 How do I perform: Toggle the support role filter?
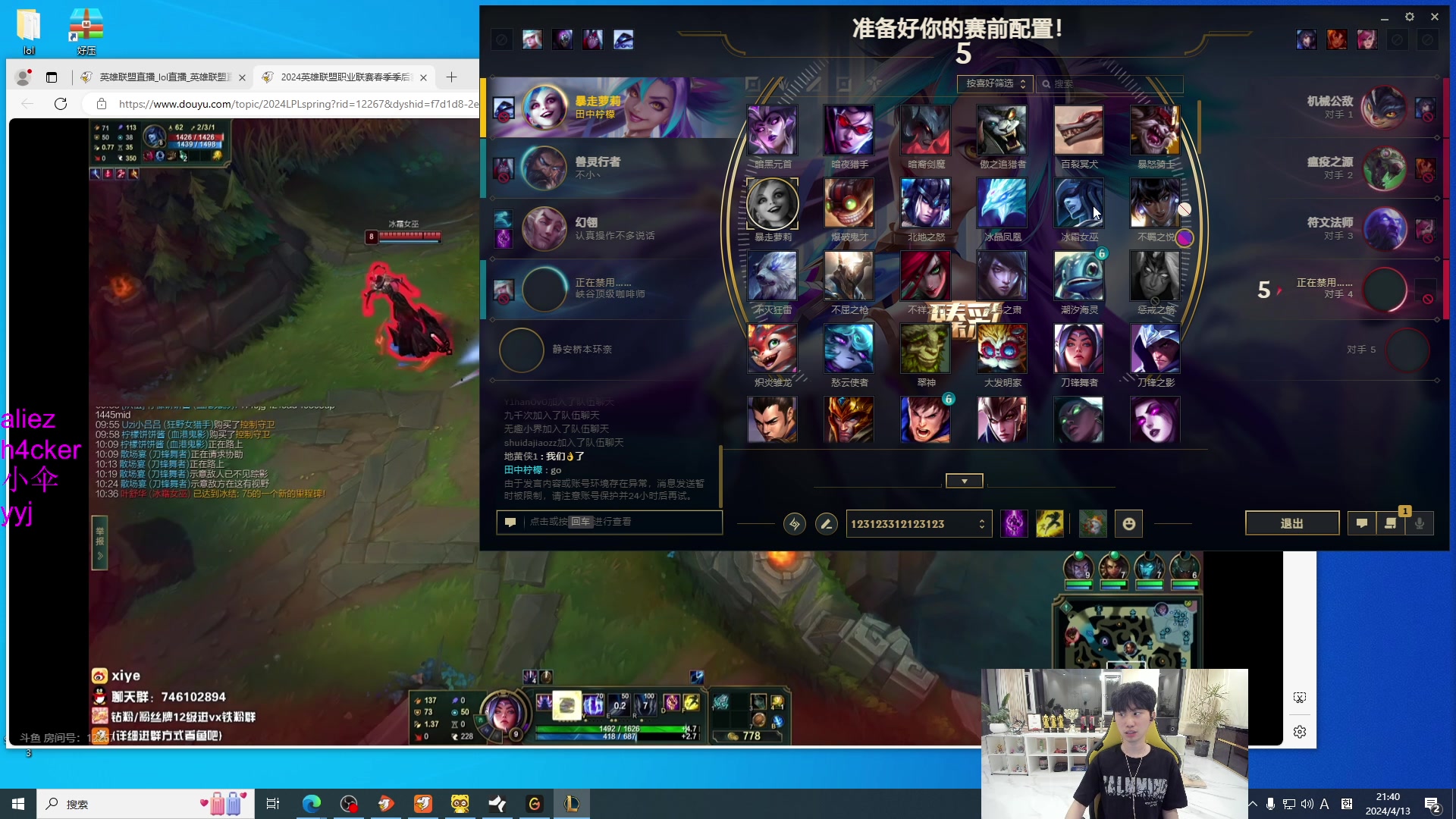pyautogui.click(x=874, y=83)
